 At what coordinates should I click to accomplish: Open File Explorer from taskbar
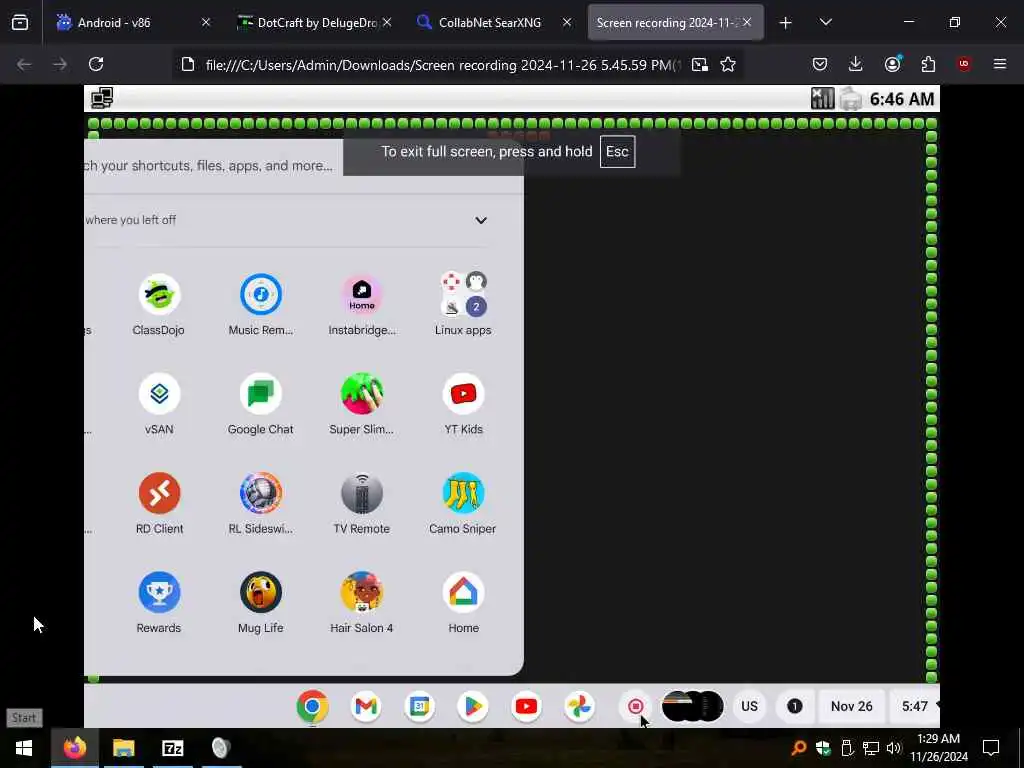123,748
